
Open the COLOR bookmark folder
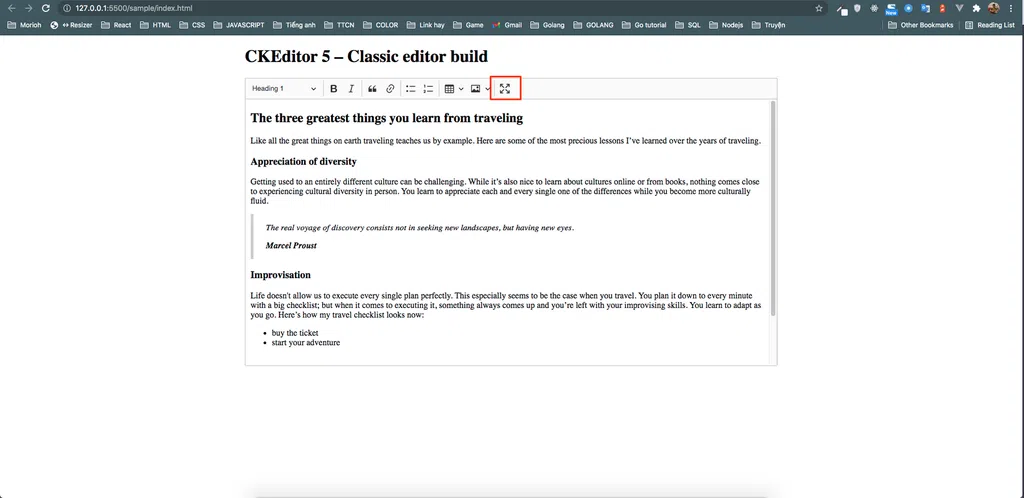coord(380,25)
